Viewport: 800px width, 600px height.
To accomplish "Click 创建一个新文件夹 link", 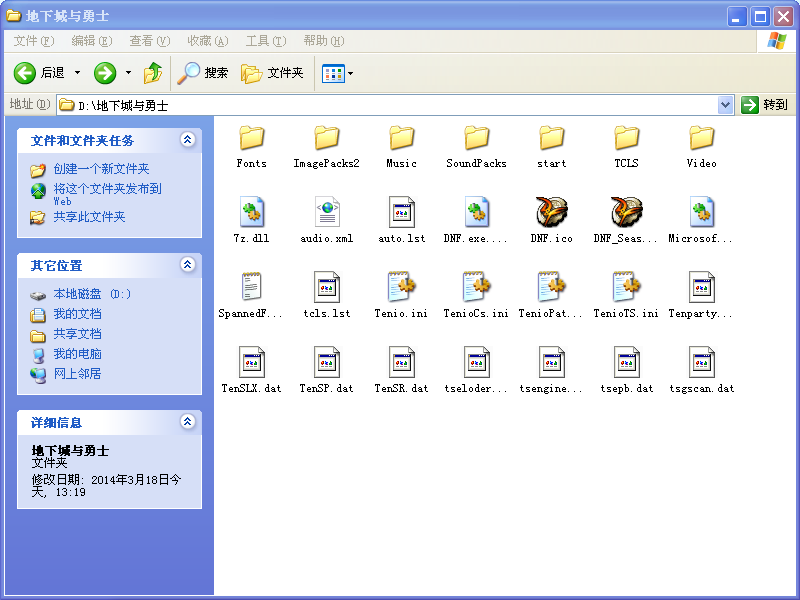I will pyautogui.click(x=101, y=169).
